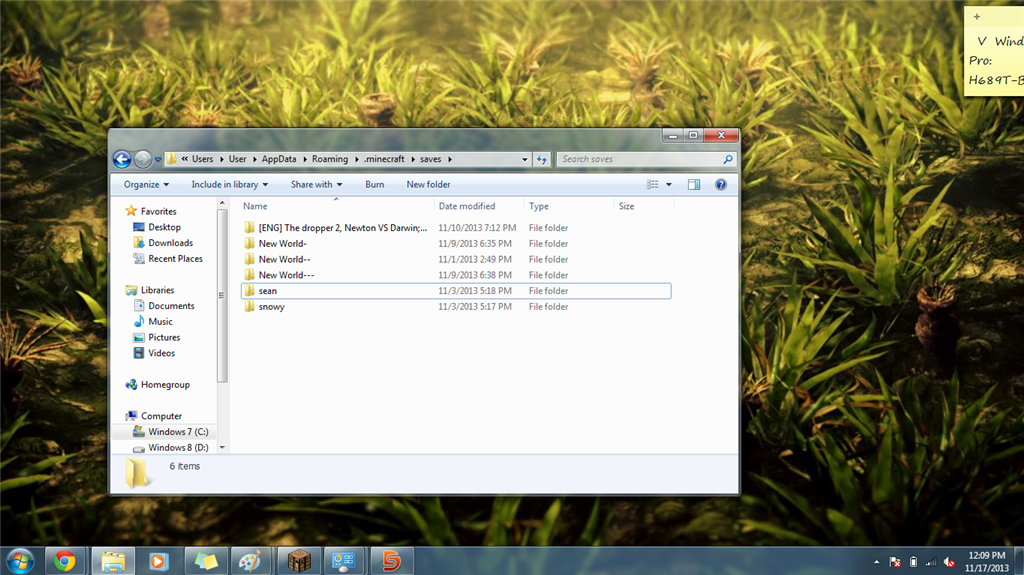Click navigation pane scroll up arrow
1024x575 pixels.
[x=222, y=203]
